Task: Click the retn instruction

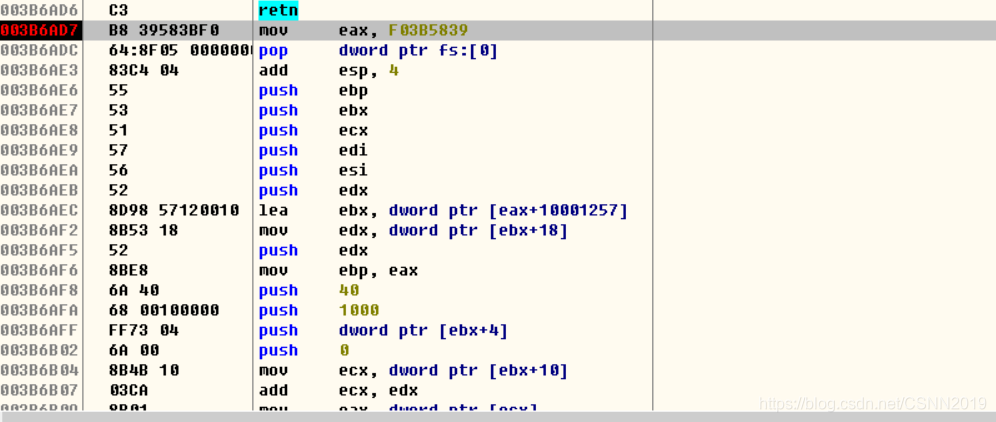Action: tap(278, 10)
